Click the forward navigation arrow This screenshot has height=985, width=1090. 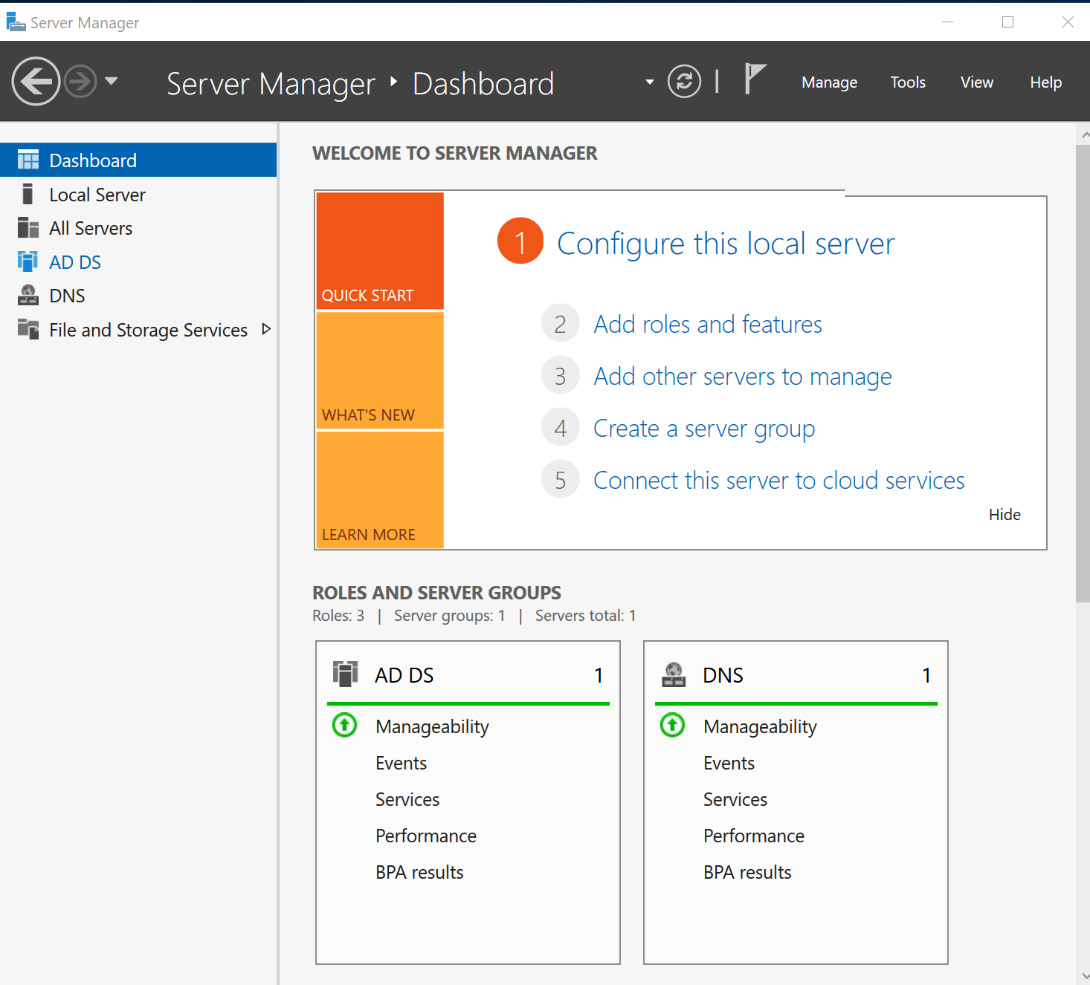(x=81, y=81)
